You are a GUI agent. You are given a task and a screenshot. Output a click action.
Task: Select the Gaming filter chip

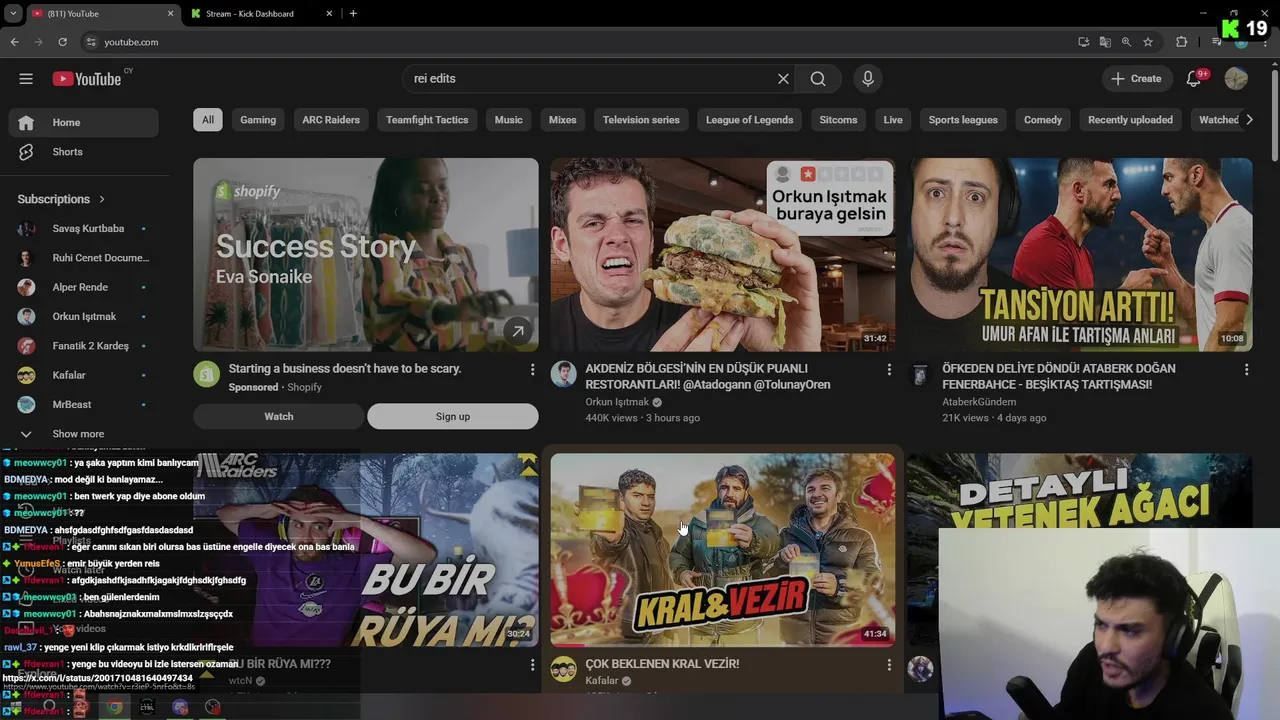coord(258,120)
